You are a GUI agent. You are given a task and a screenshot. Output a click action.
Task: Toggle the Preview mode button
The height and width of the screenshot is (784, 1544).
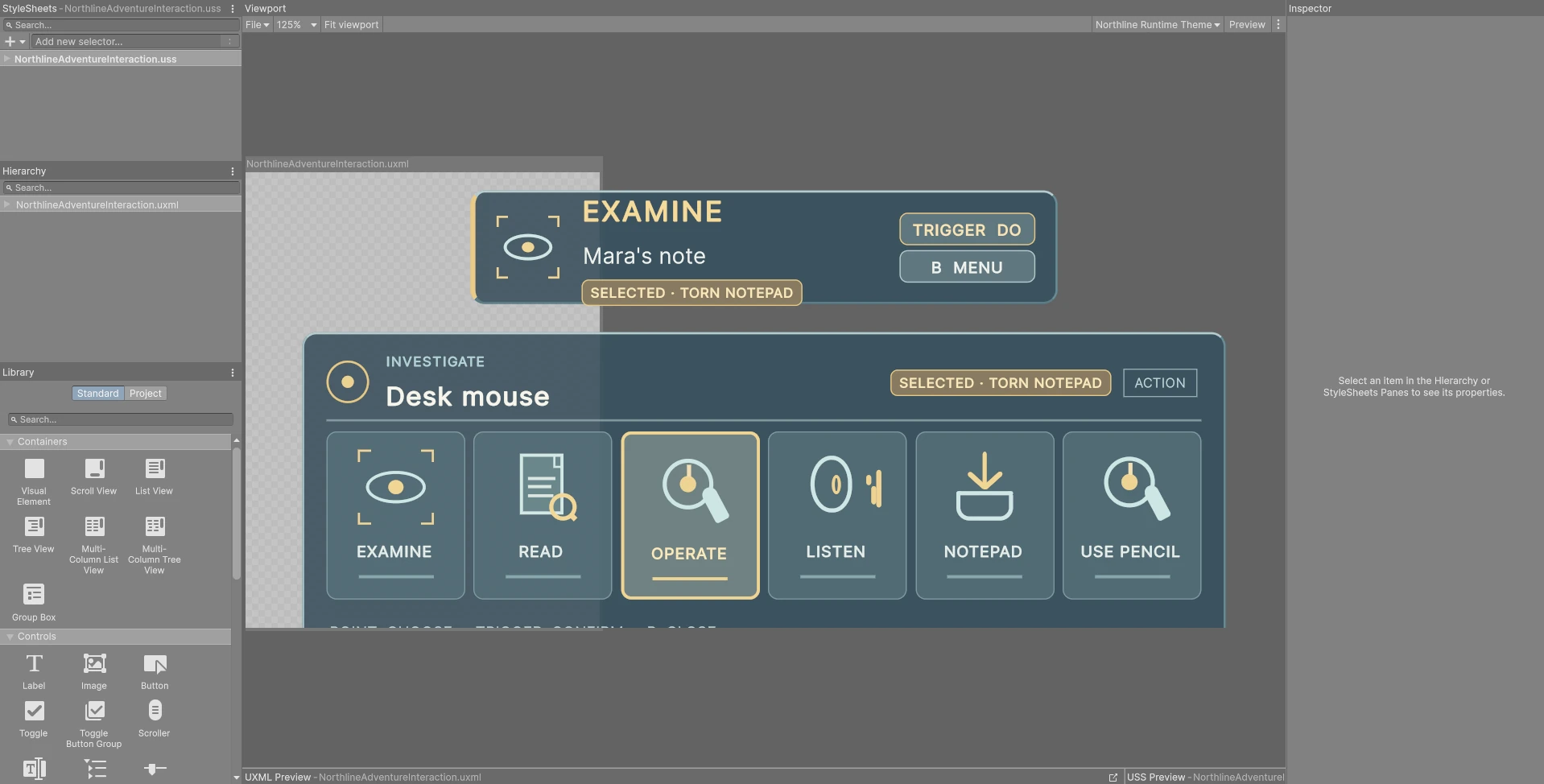[1247, 25]
